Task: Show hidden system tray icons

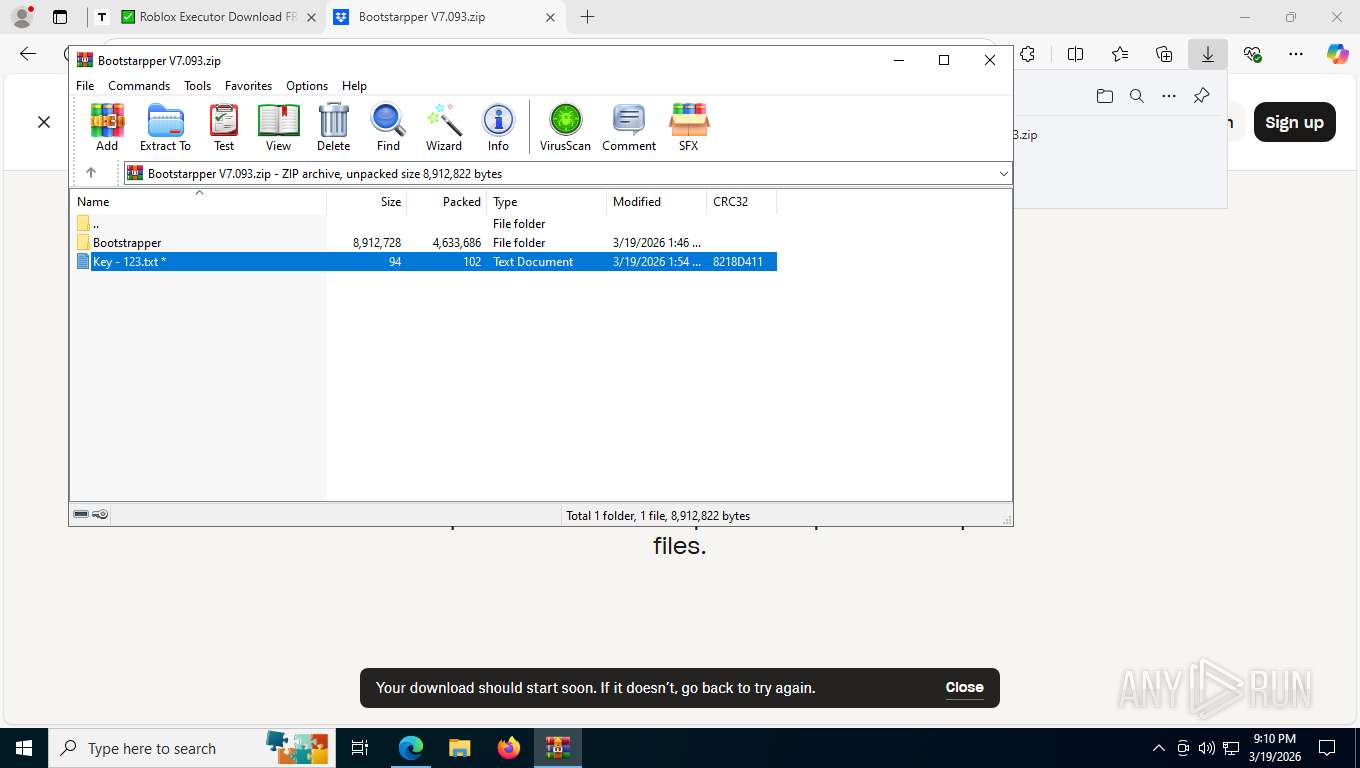Action: point(1159,748)
